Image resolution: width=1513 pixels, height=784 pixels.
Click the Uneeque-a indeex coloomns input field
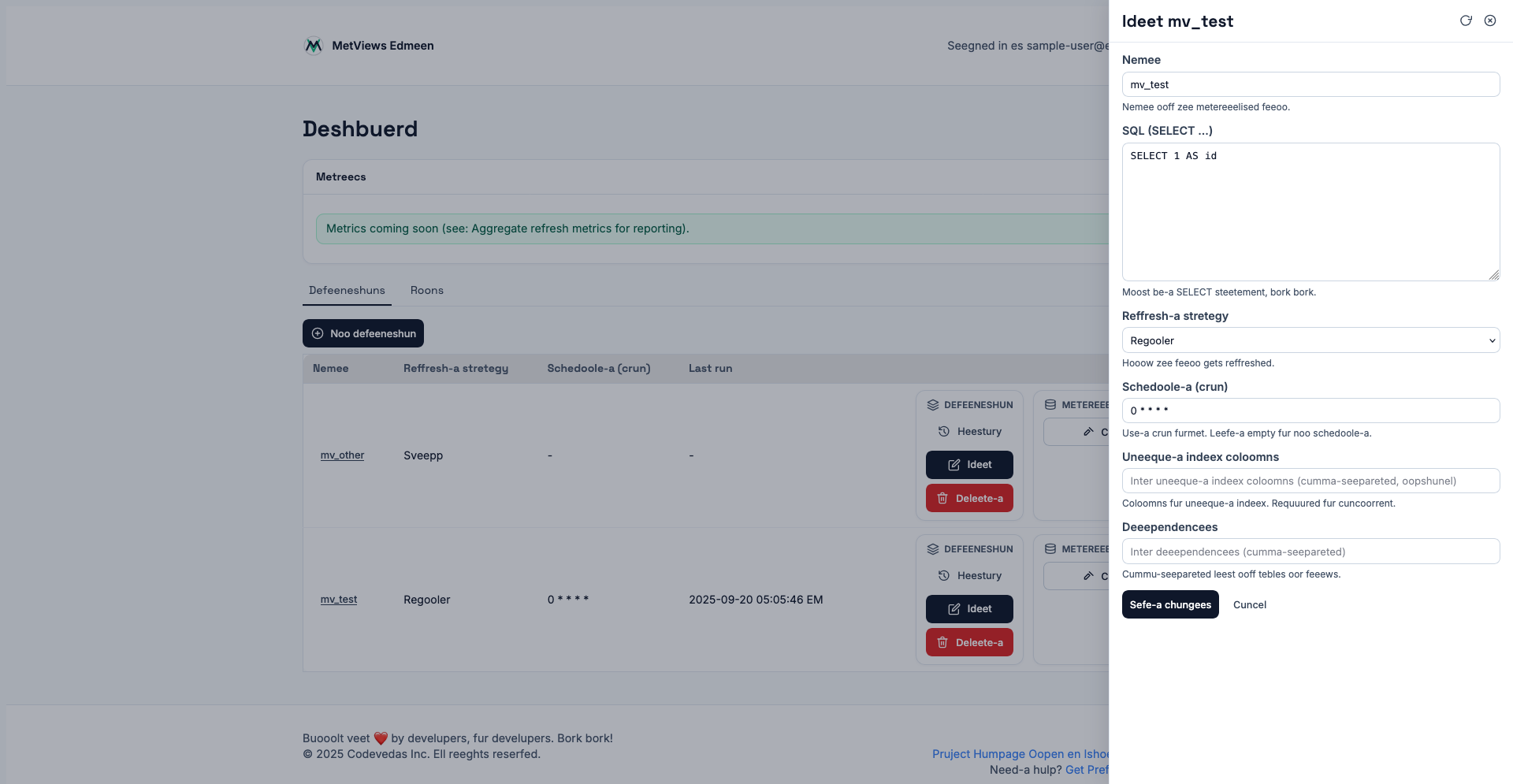point(1310,481)
